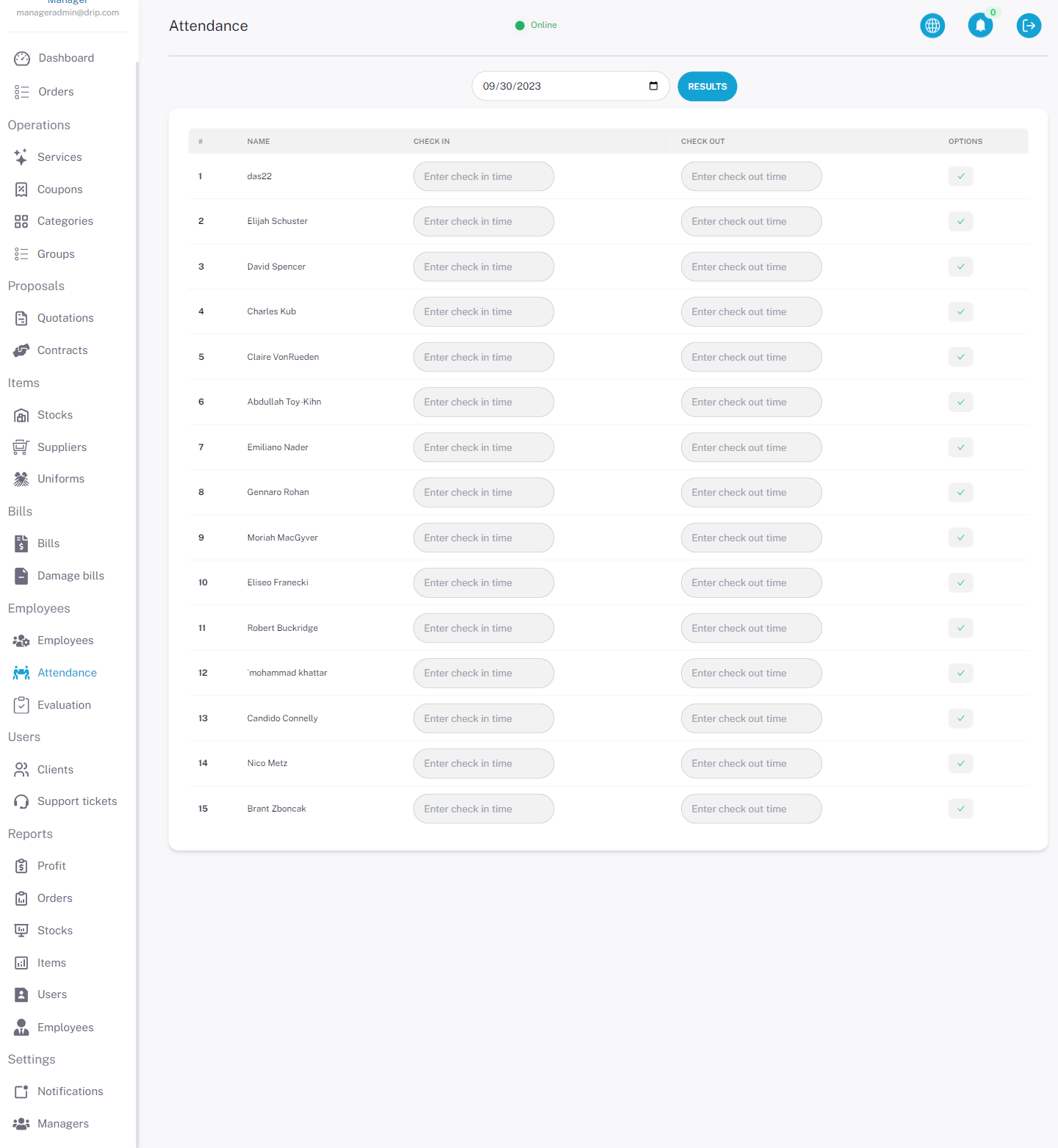1058x1148 pixels.
Task: Click the Uniforms icon in sidebar
Action: [x=21, y=479]
